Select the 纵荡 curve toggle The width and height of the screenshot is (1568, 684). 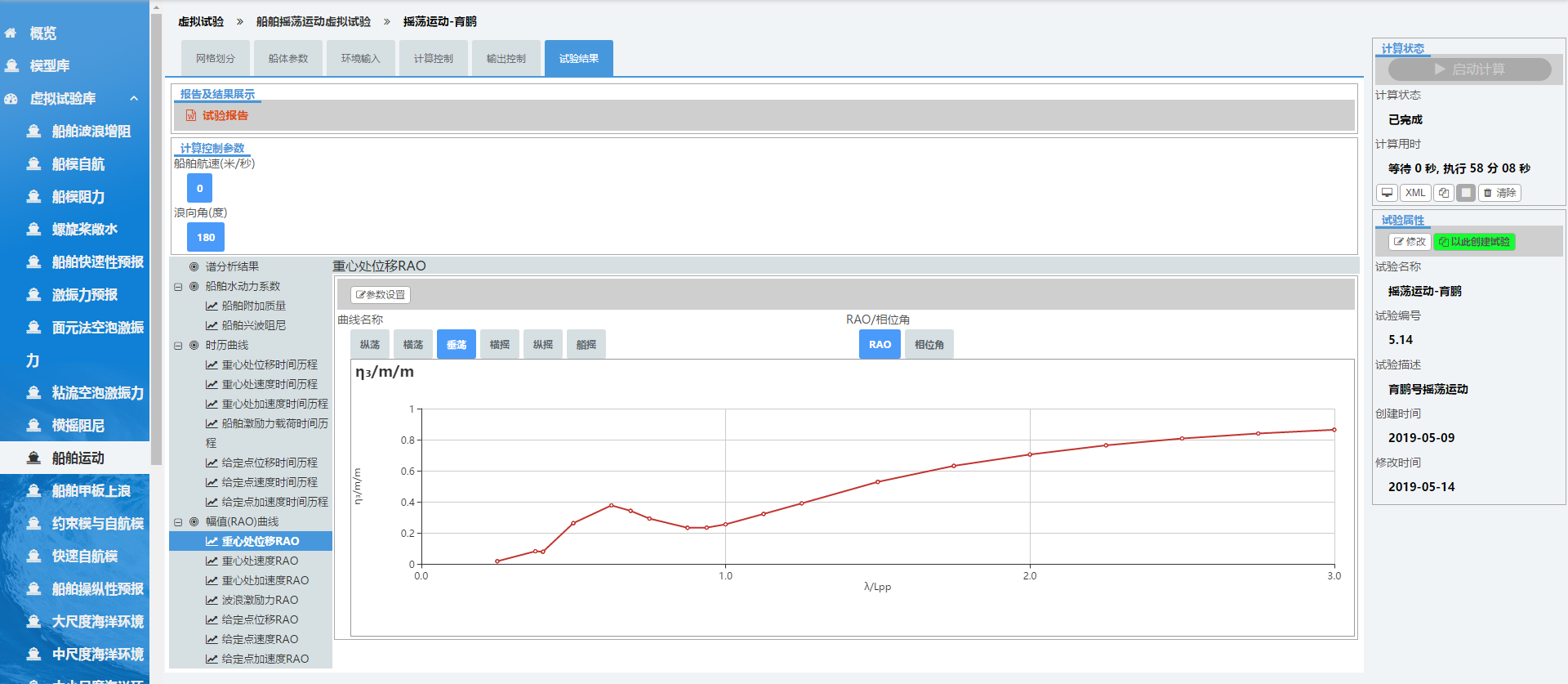[x=370, y=344]
